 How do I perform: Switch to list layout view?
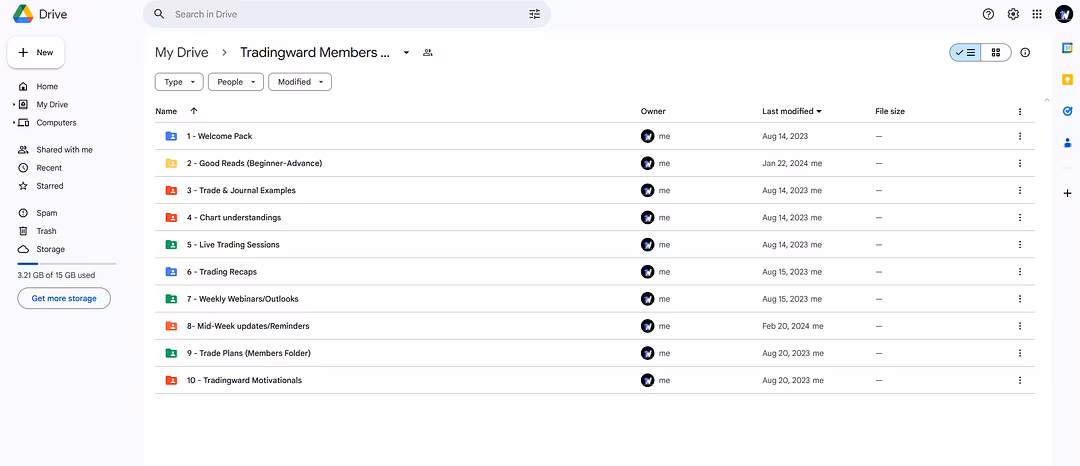pyautogui.click(x=965, y=53)
